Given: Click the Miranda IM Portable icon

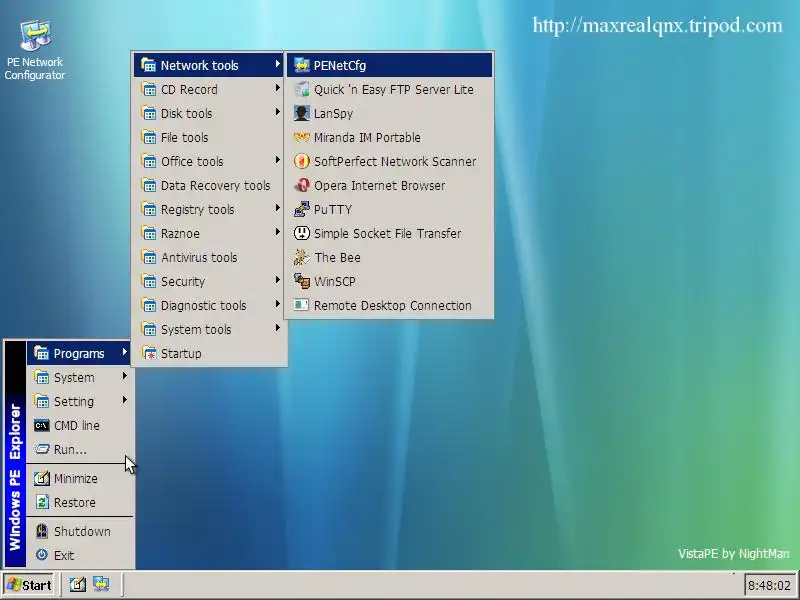Looking at the screenshot, I should coord(302,137).
